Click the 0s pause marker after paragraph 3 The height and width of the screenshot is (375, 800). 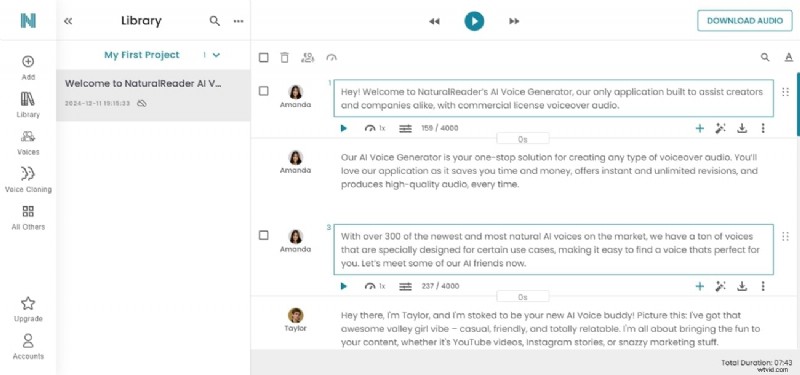522,297
